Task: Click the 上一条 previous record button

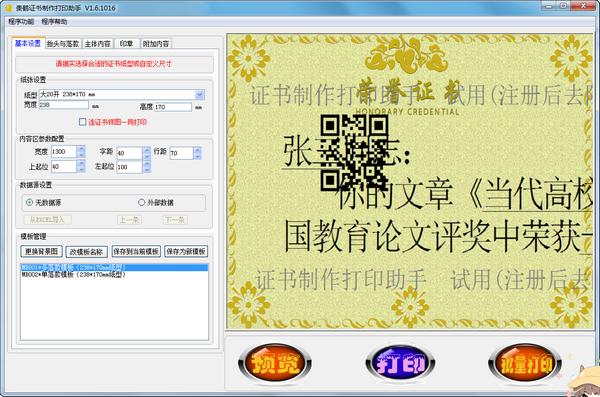Action: coord(129,220)
